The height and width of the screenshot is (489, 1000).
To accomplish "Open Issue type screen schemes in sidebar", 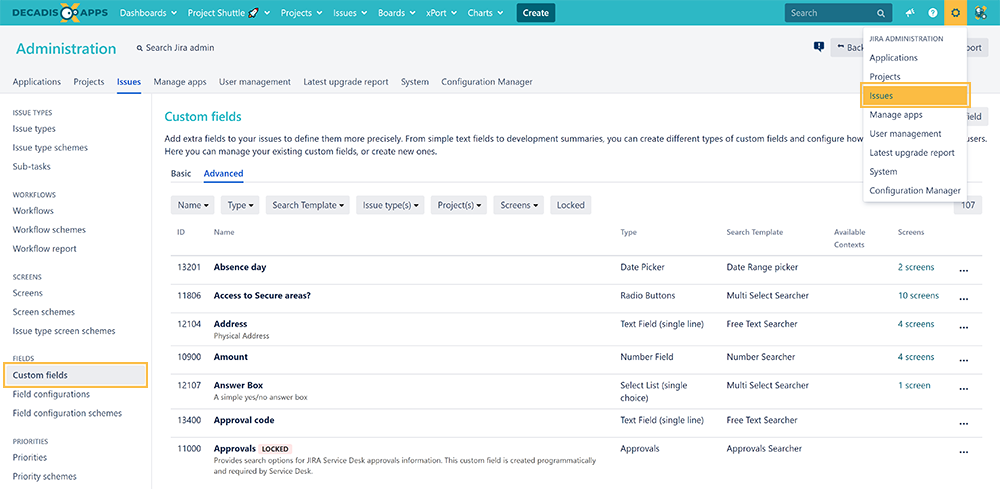I will pos(64,331).
